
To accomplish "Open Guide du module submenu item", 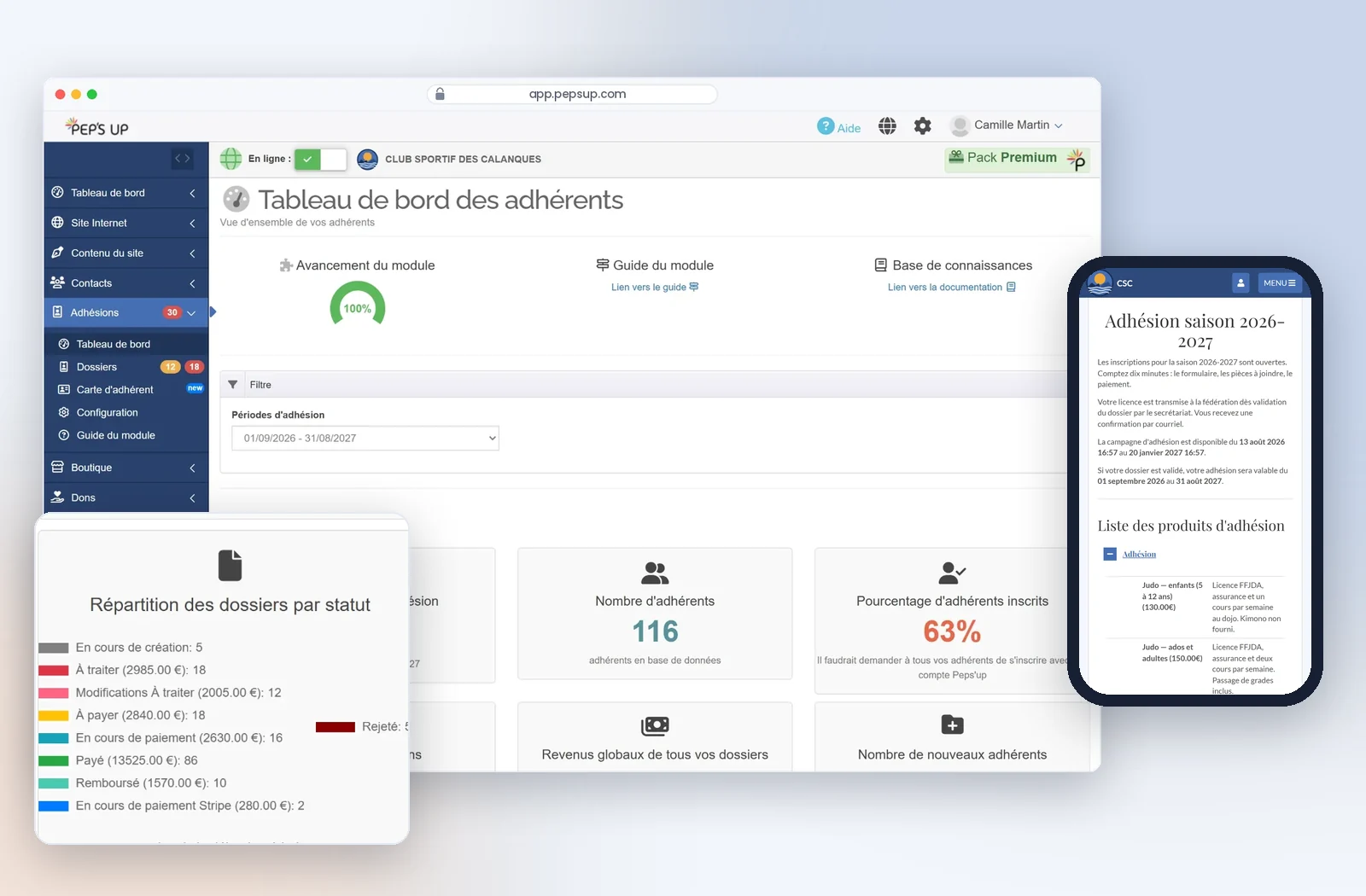I will point(126,436).
